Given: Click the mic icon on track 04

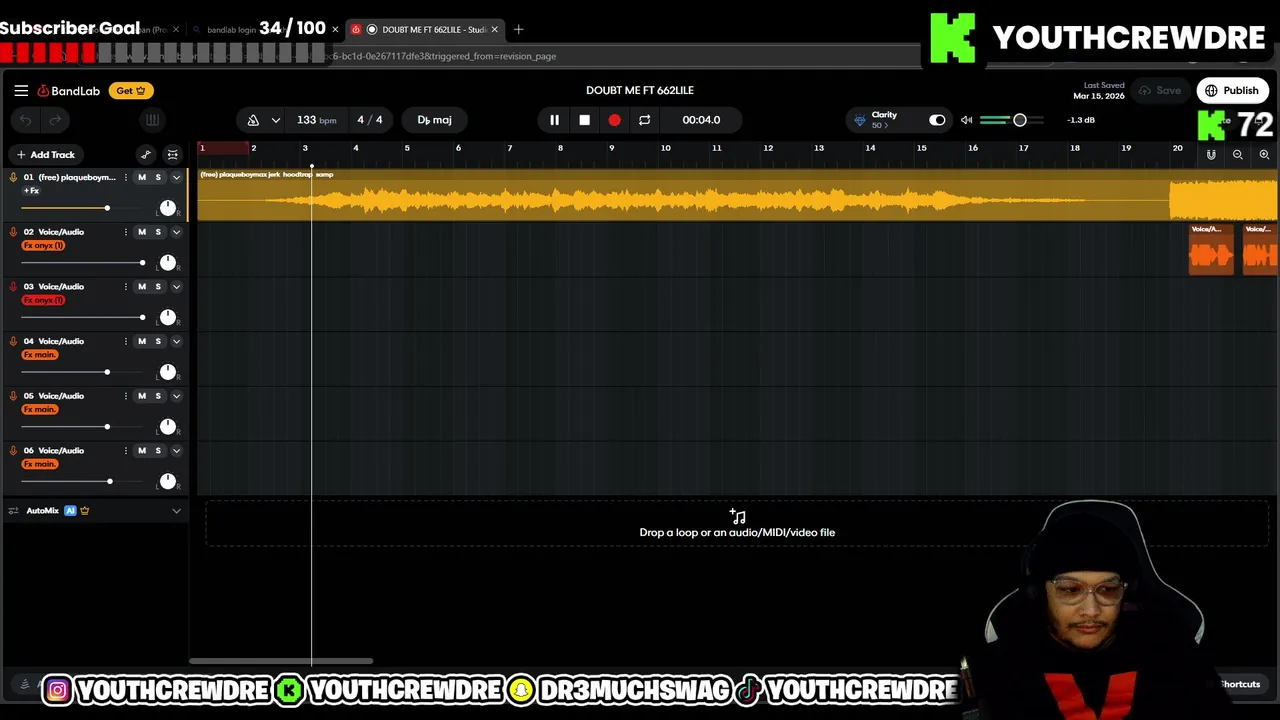Looking at the screenshot, I should [x=13, y=342].
